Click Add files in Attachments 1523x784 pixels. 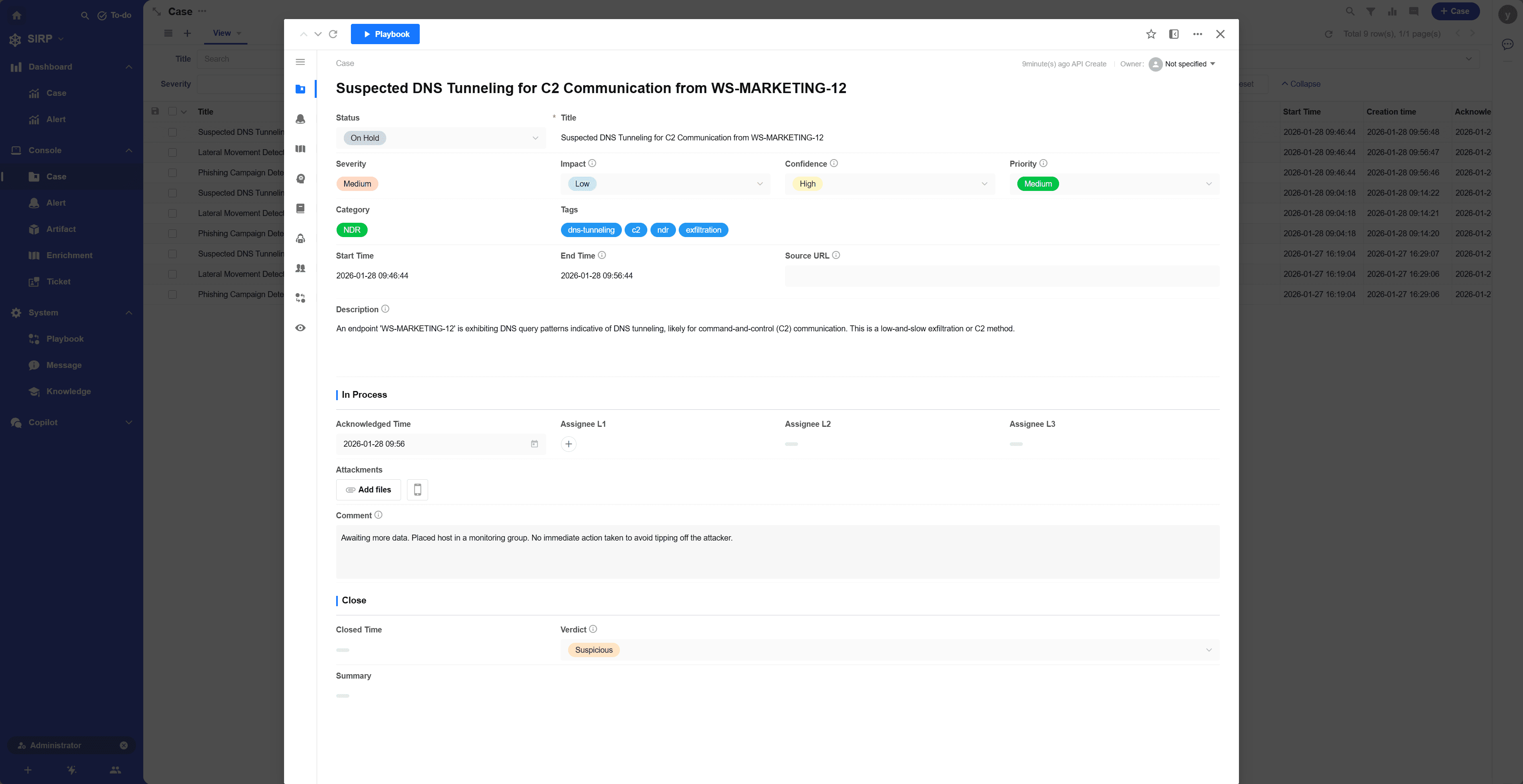[368, 490]
